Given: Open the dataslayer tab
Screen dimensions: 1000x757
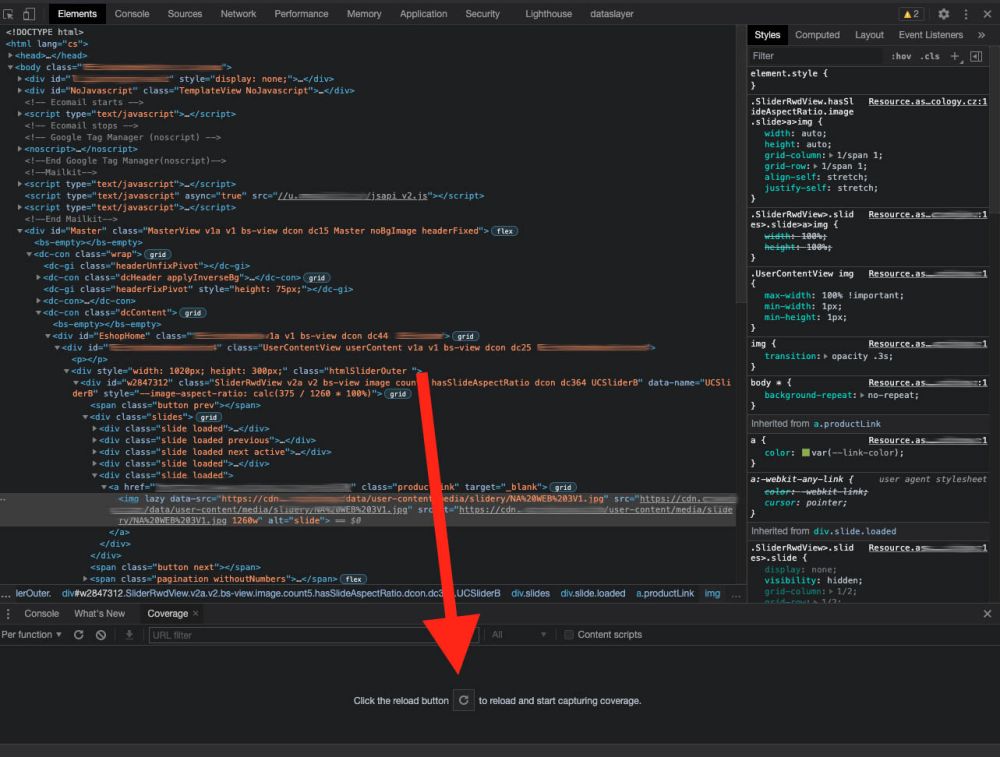Looking at the screenshot, I should tap(612, 14).
